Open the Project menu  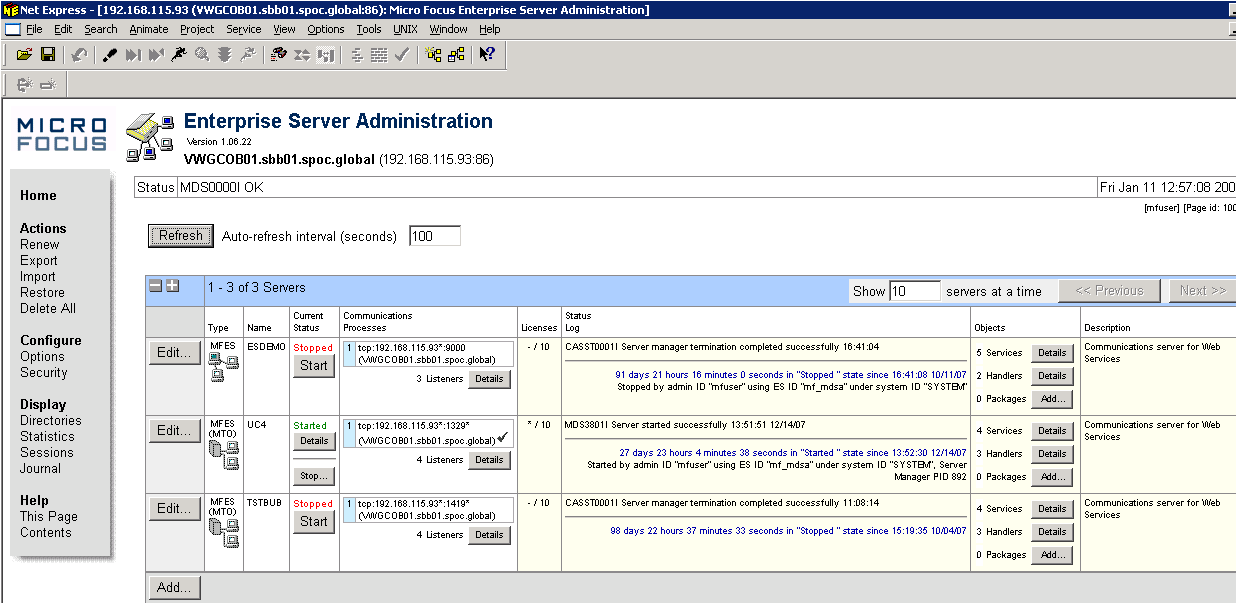198,29
